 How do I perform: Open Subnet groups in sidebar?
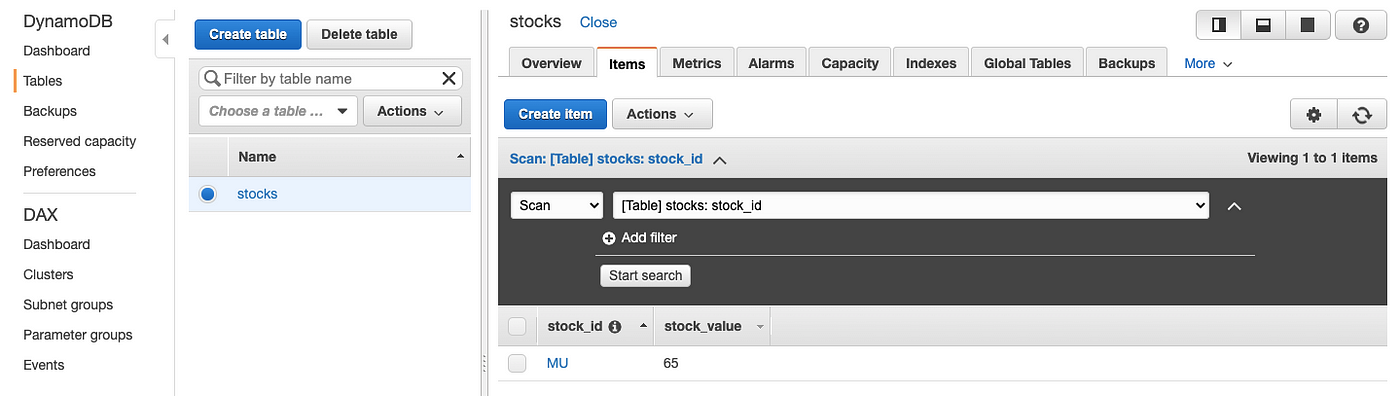coord(68,305)
